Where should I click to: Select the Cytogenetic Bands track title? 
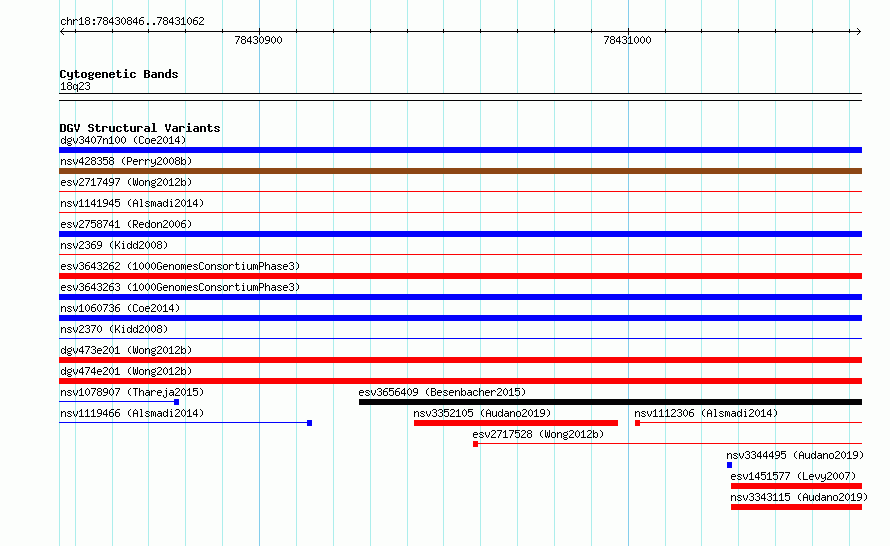pos(119,74)
